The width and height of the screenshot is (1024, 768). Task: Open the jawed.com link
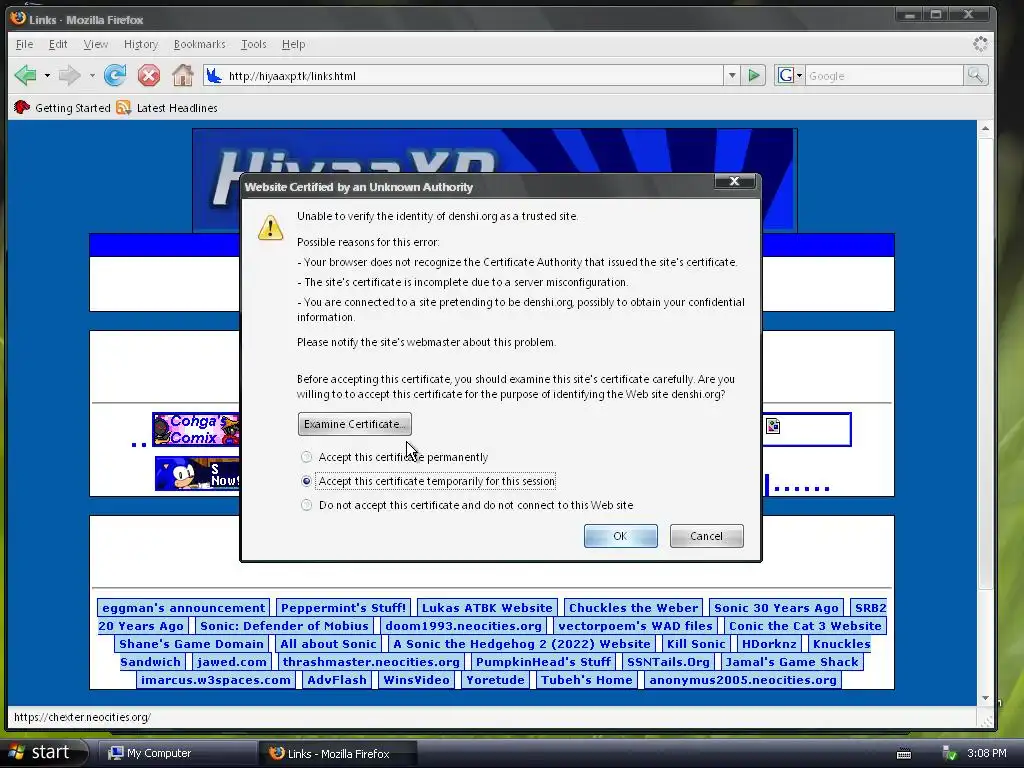point(232,662)
